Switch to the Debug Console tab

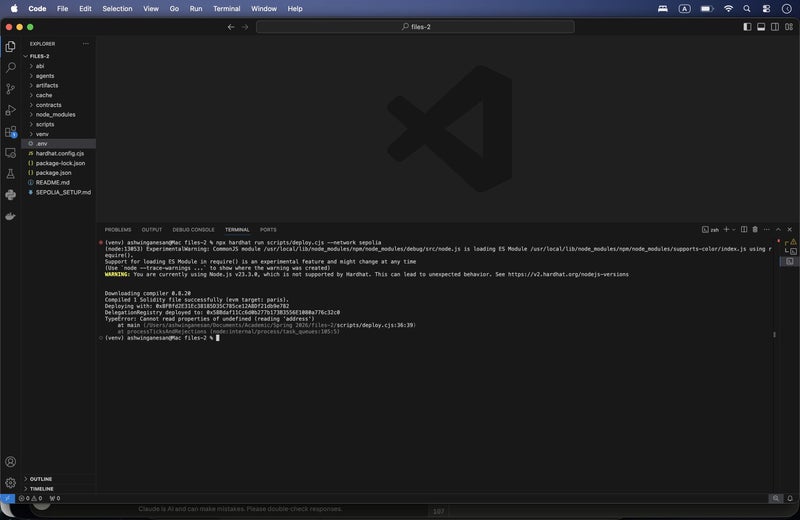(193, 230)
